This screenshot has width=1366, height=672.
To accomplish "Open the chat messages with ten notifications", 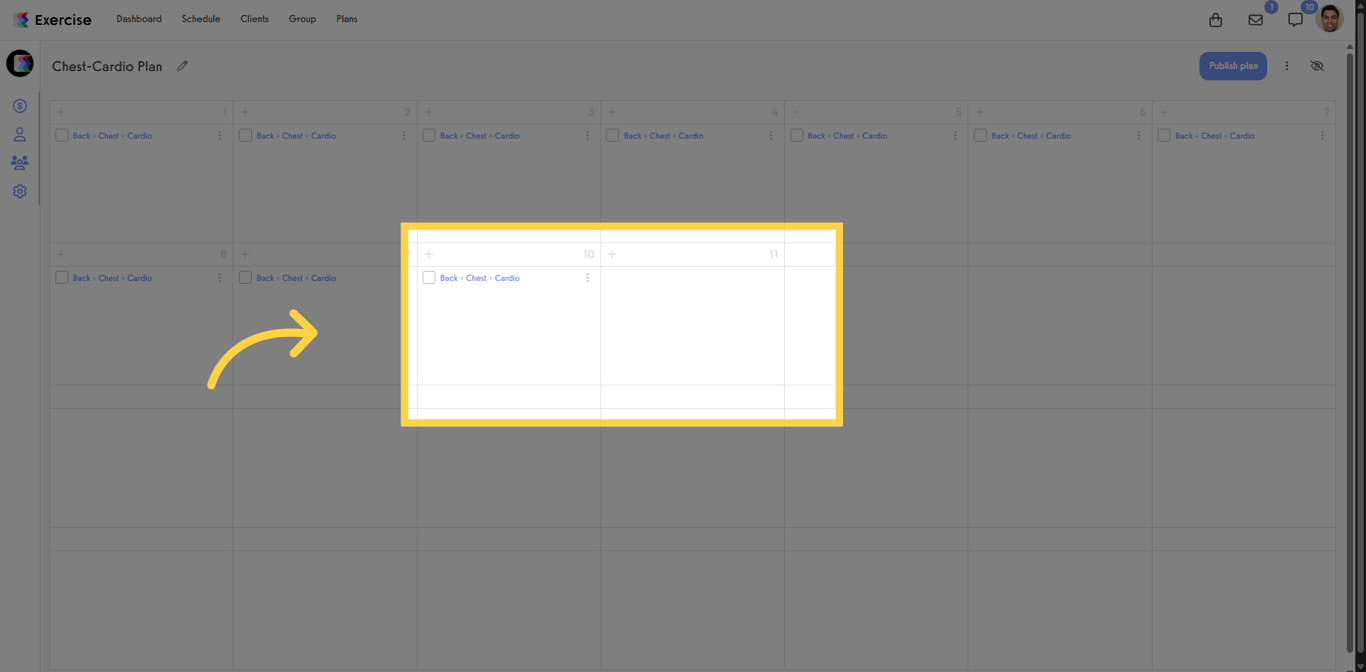I will tap(1295, 19).
